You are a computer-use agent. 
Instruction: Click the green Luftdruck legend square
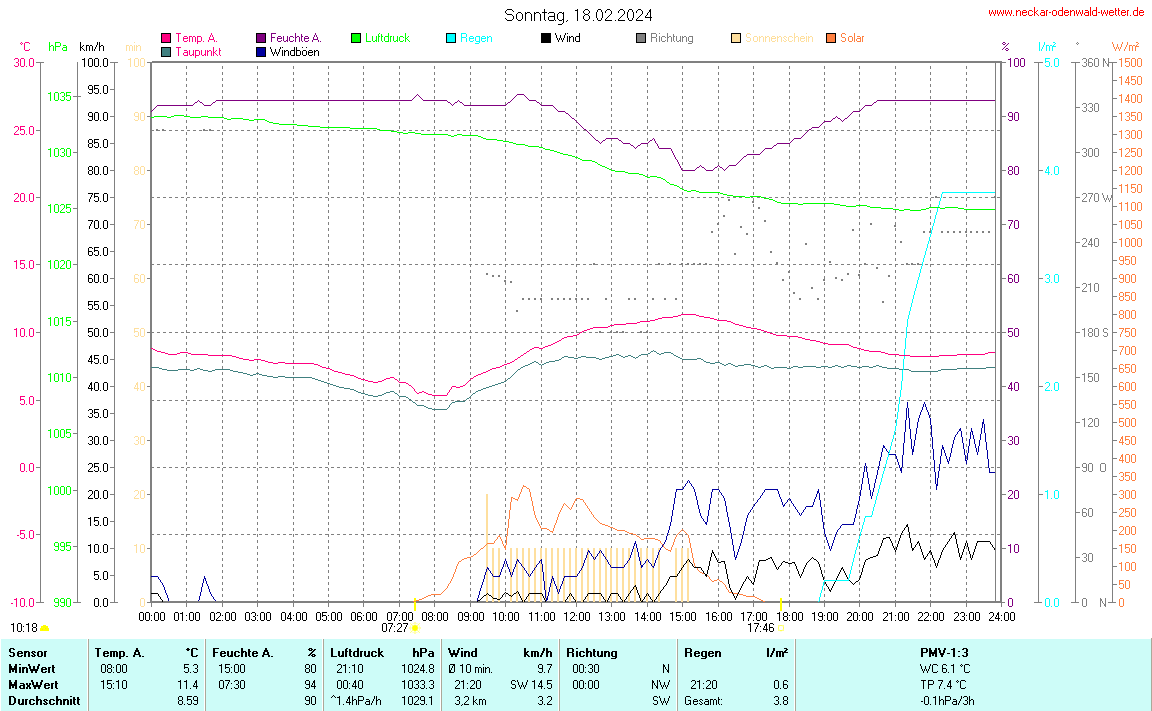click(356, 38)
